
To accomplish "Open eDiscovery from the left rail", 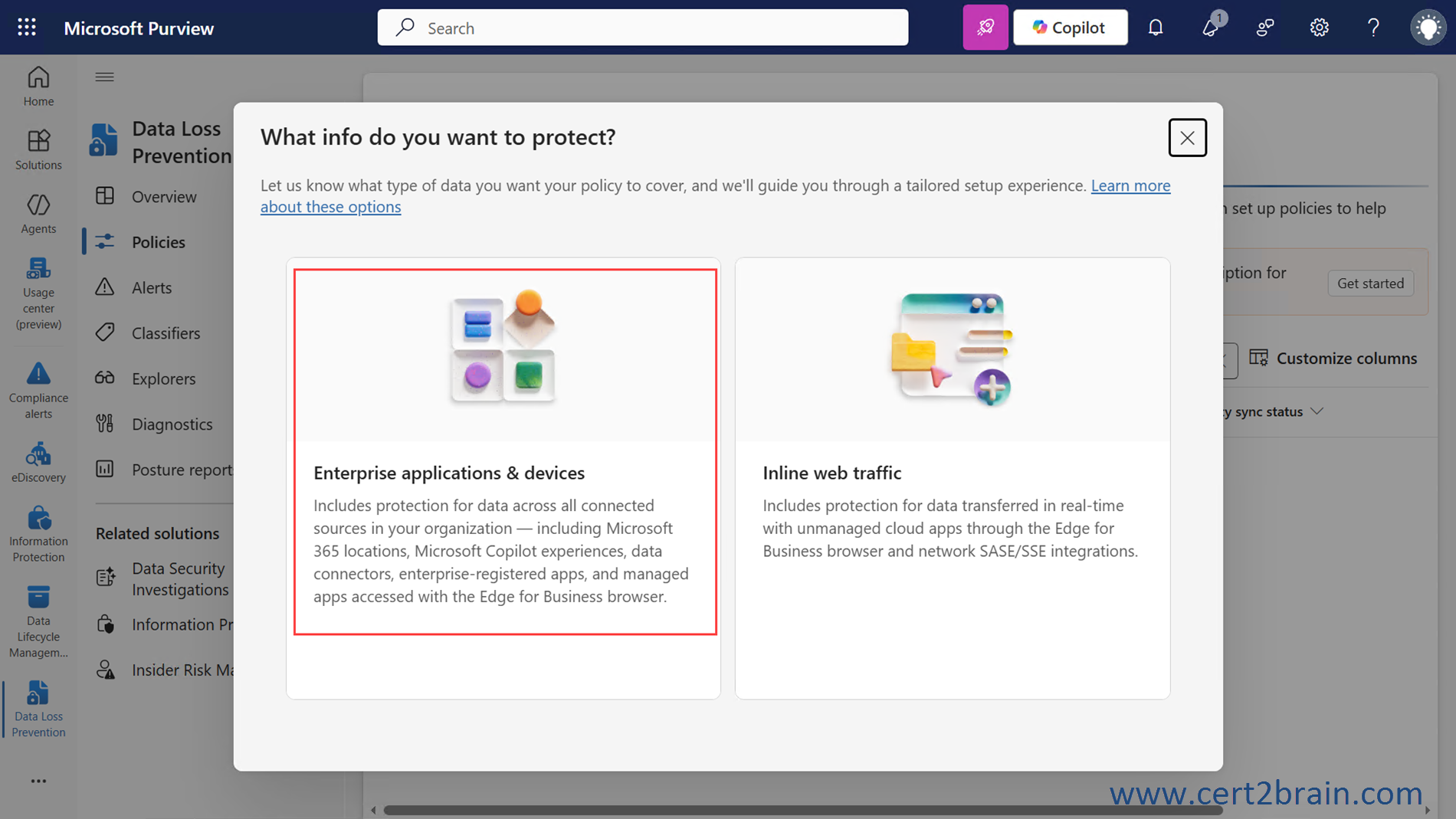I will [x=38, y=463].
